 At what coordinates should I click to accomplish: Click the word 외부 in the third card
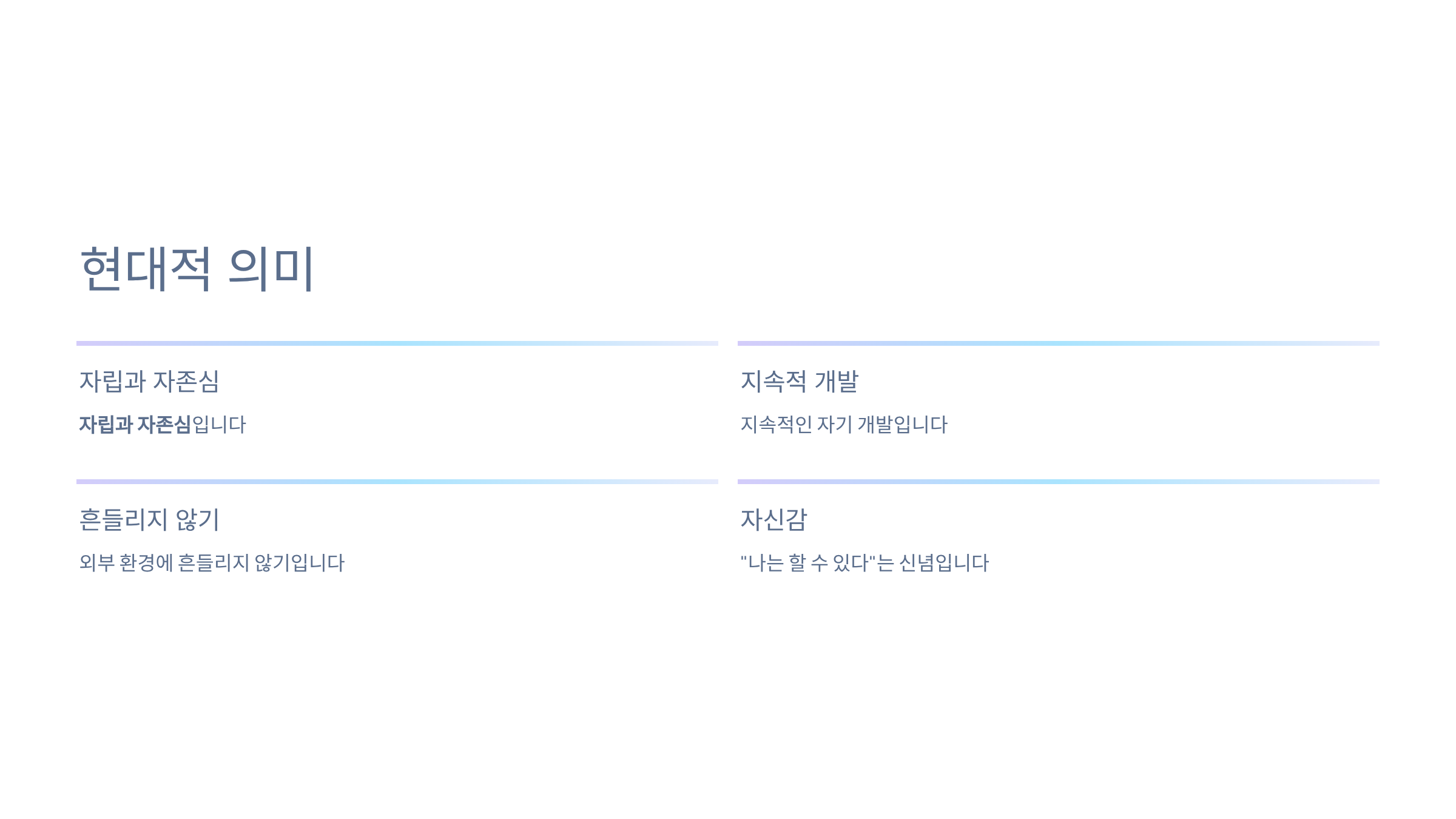point(97,562)
